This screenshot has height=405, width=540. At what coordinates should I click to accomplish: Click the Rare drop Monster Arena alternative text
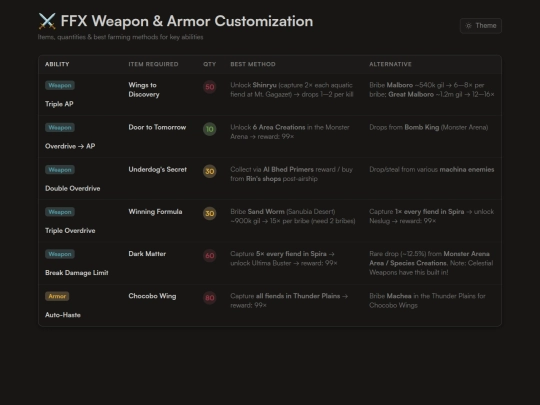(x=431, y=263)
